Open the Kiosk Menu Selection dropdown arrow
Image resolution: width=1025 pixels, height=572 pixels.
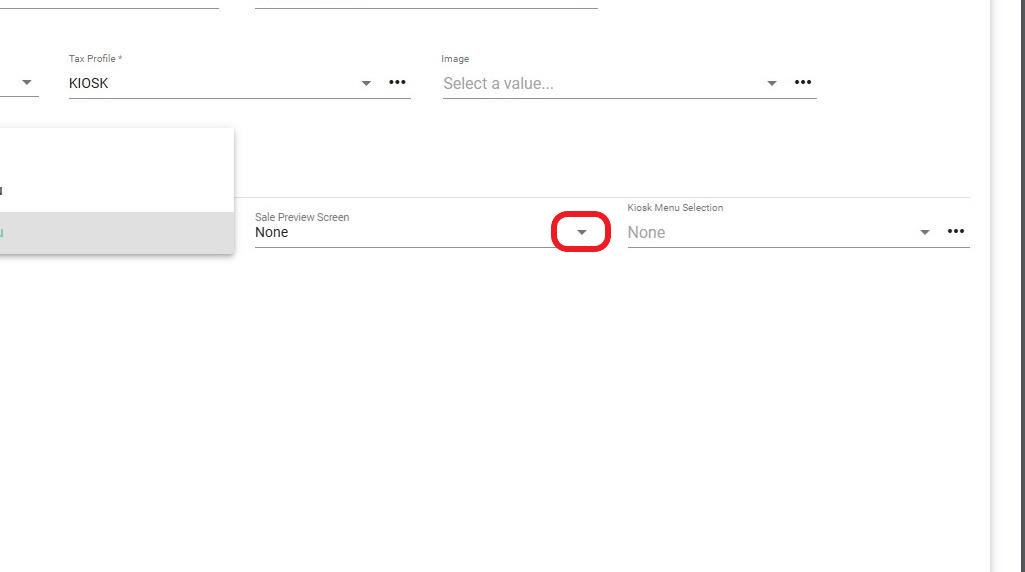925,232
